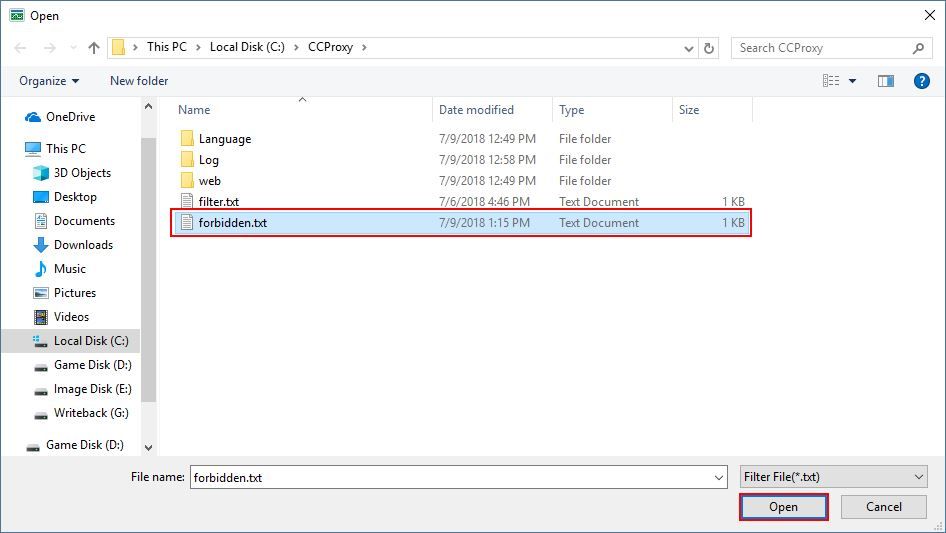Open the Filter File(*.txt) type dropdown

pyautogui.click(x=834, y=477)
